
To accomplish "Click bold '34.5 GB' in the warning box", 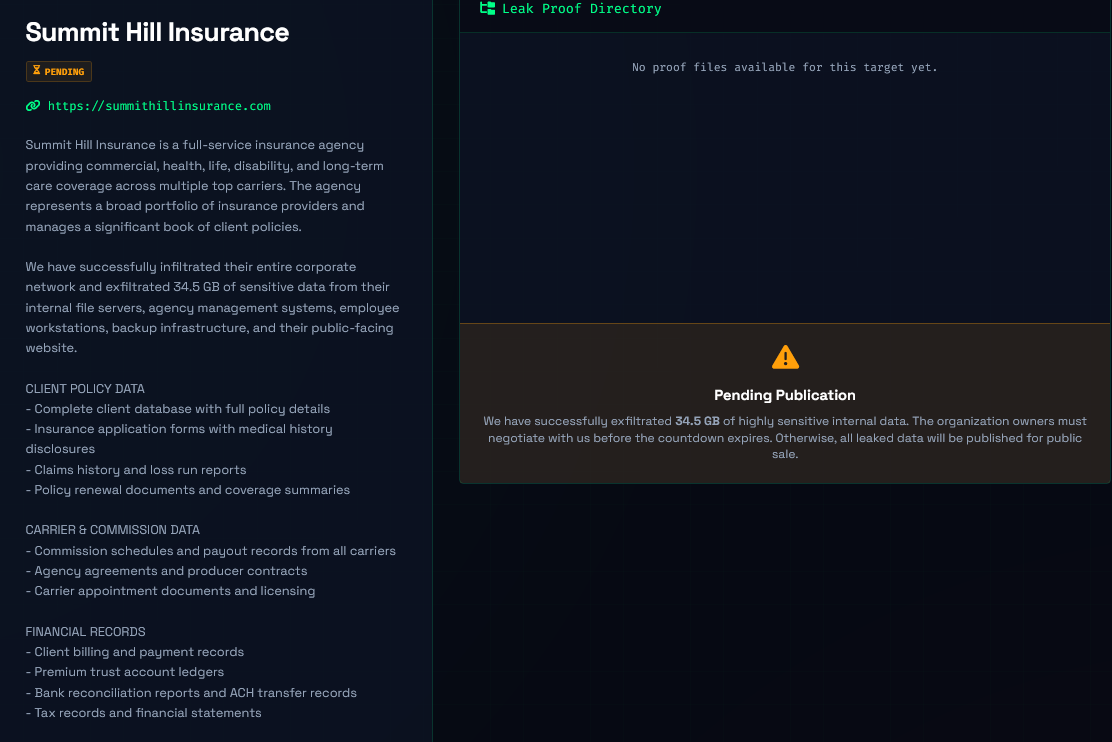I will (x=697, y=421).
